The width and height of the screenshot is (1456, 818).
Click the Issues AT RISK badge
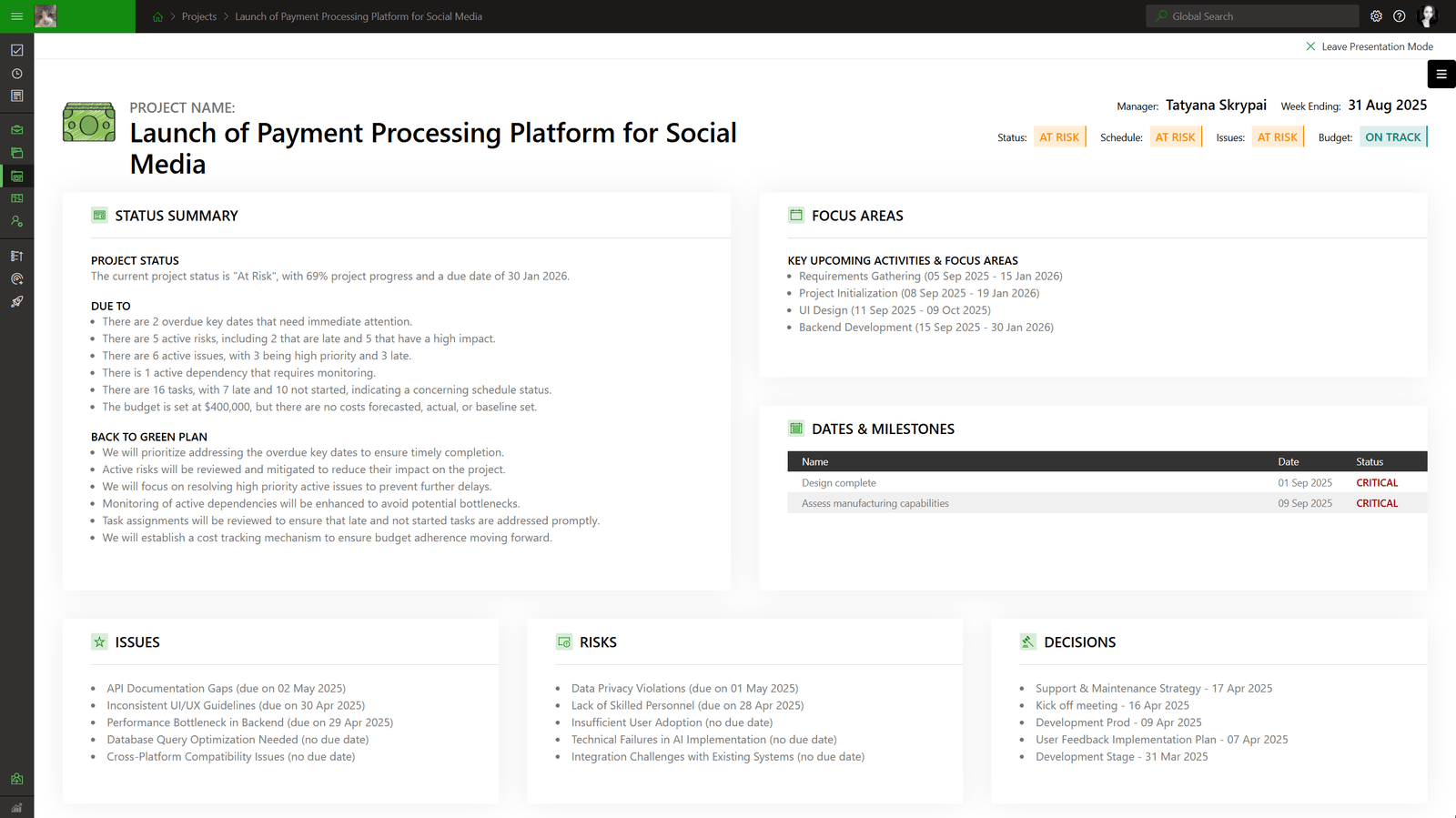(1278, 137)
